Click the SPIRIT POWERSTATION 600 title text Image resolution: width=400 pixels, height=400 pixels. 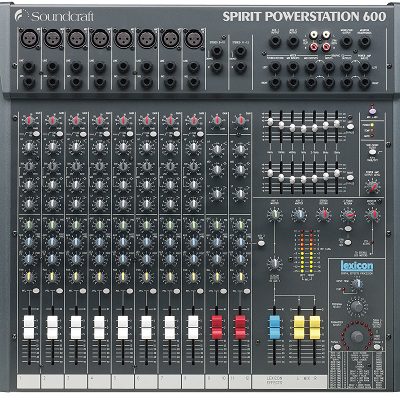point(304,16)
